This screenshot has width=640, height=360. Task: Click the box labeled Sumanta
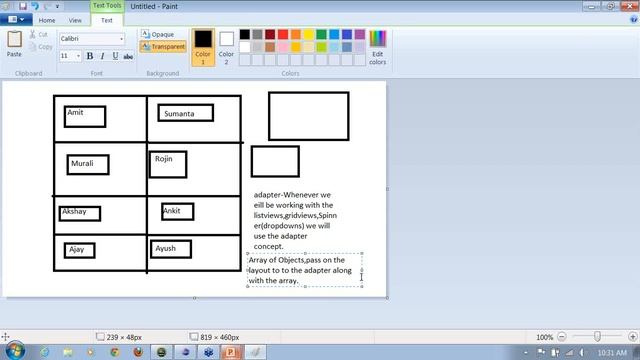point(186,113)
